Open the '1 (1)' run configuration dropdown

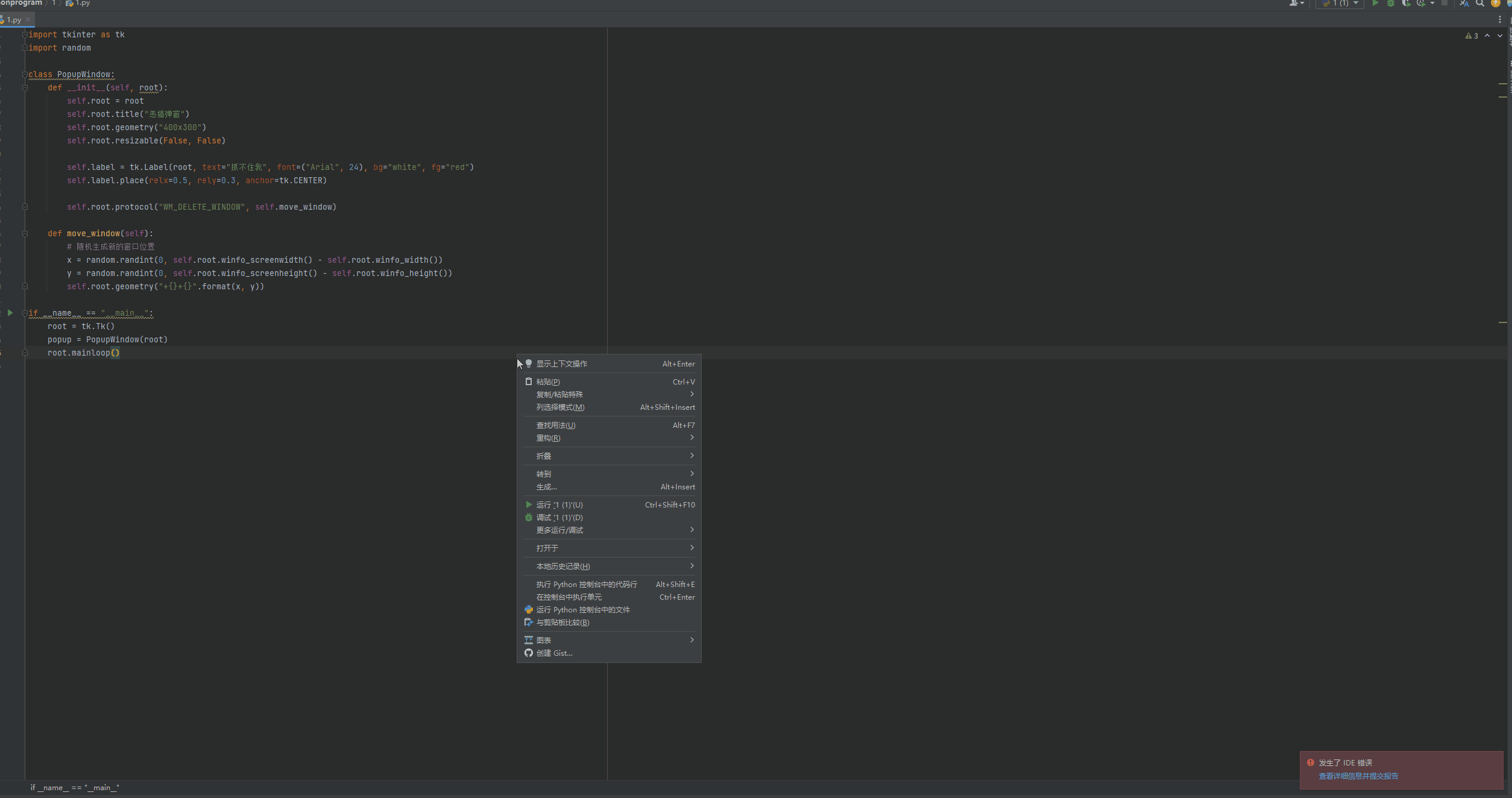pos(1340,3)
